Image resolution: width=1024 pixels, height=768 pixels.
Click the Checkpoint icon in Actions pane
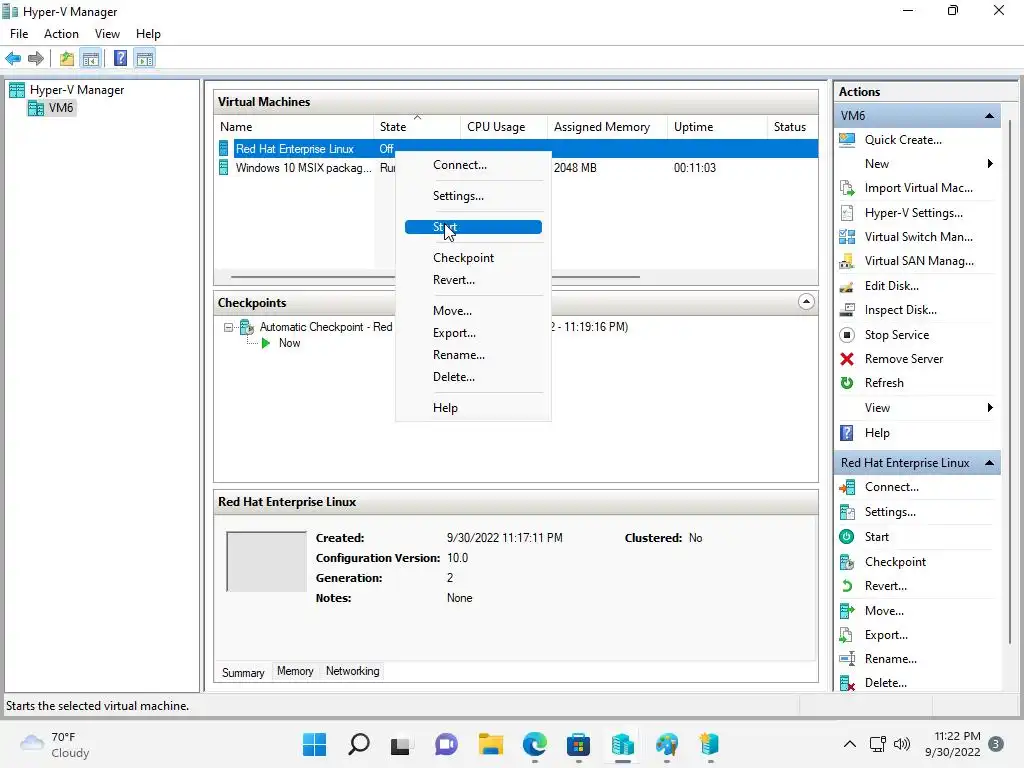pos(847,562)
